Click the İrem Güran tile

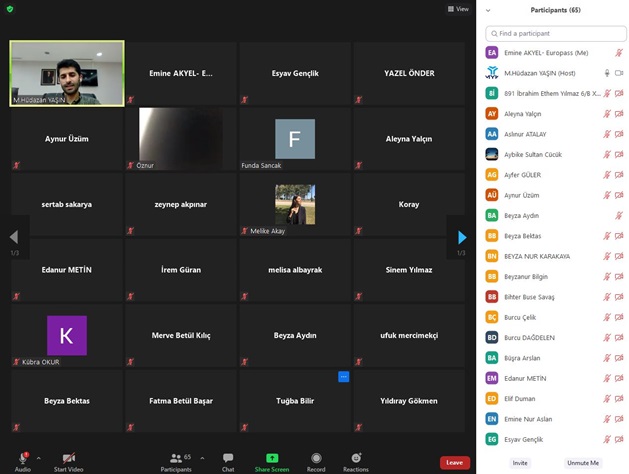click(x=181, y=270)
